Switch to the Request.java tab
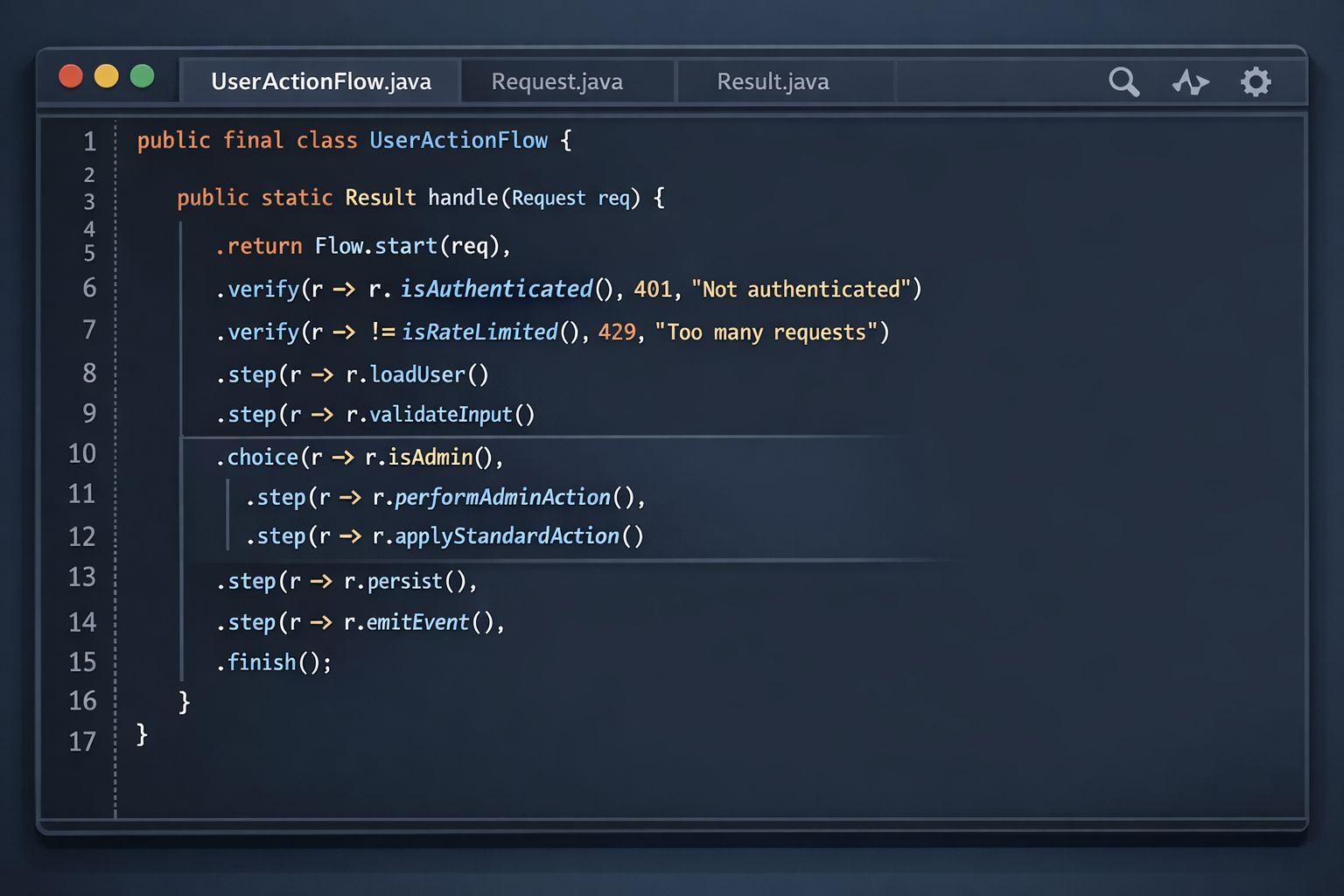The image size is (1344, 896). (x=556, y=81)
